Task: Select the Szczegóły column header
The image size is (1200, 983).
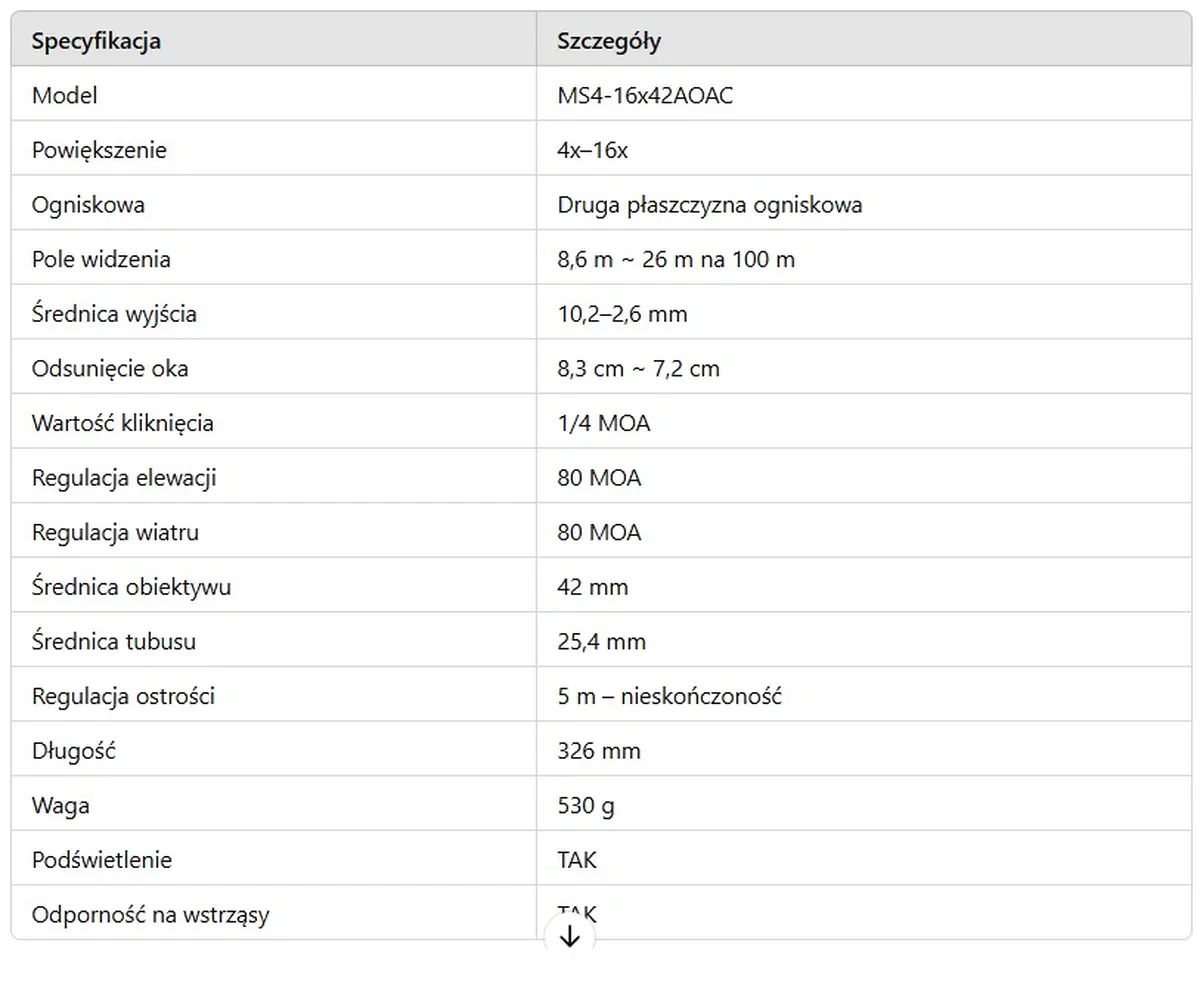Action: [x=609, y=41]
